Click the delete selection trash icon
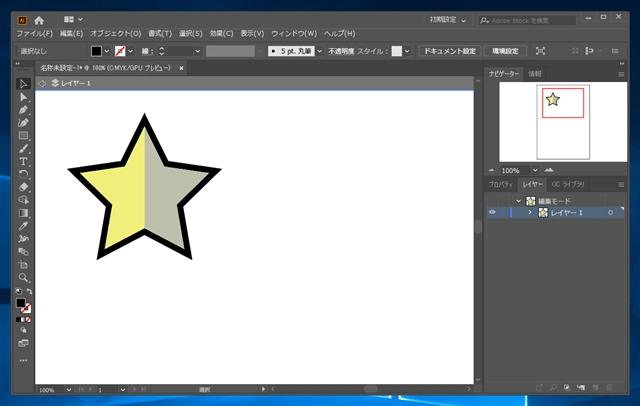This screenshot has width=640, height=406. coord(609,387)
